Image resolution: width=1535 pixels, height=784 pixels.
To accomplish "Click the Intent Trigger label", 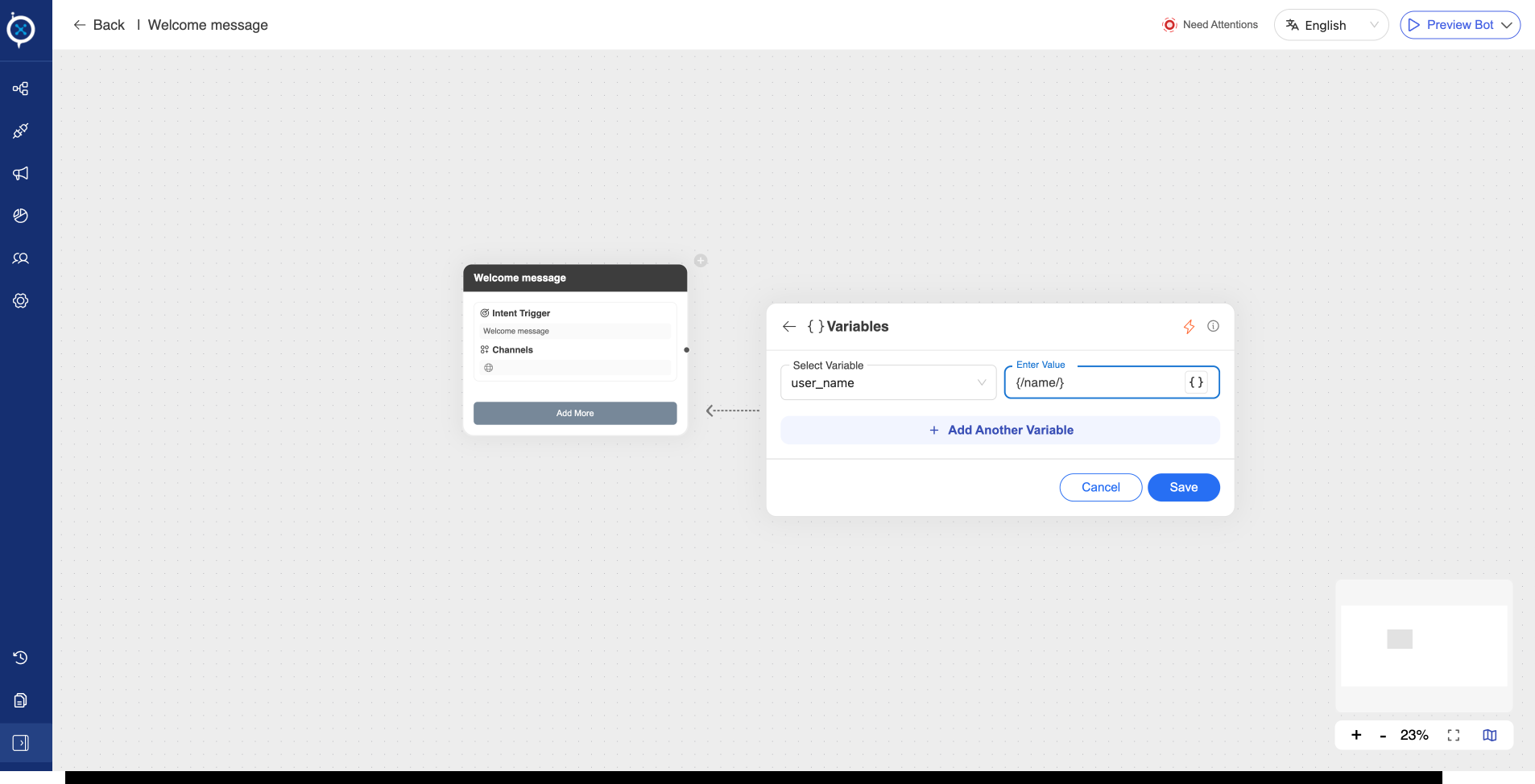I will pos(521,313).
